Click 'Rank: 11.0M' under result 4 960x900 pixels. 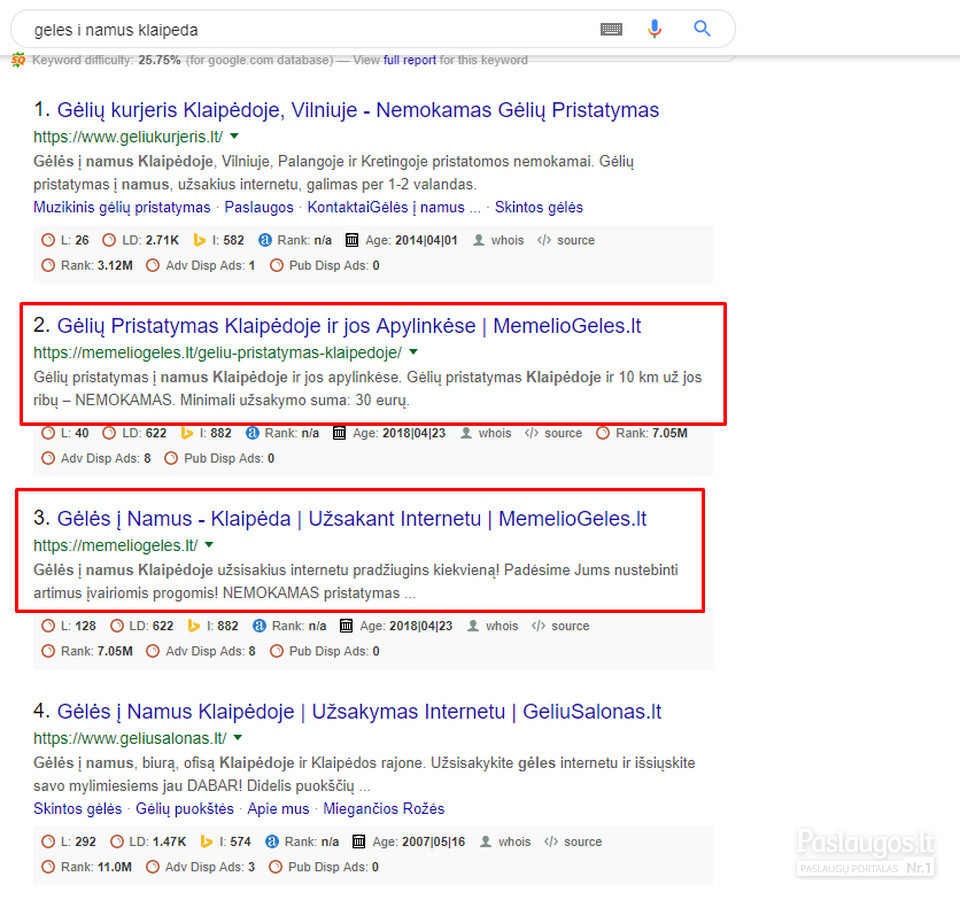86,867
